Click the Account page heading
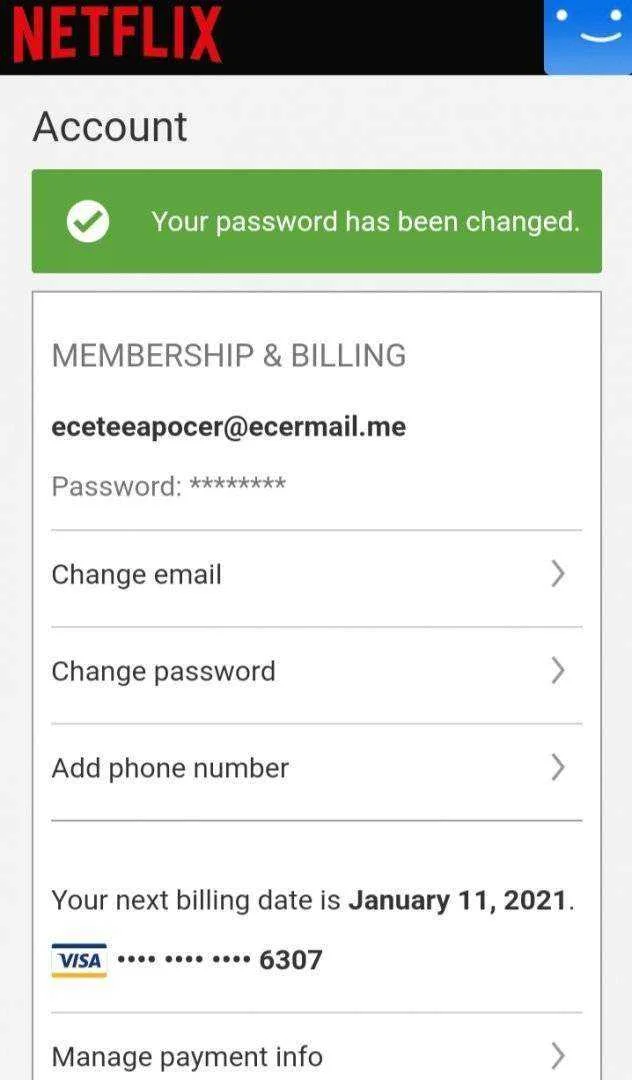This screenshot has width=632, height=1080. click(x=110, y=127)
